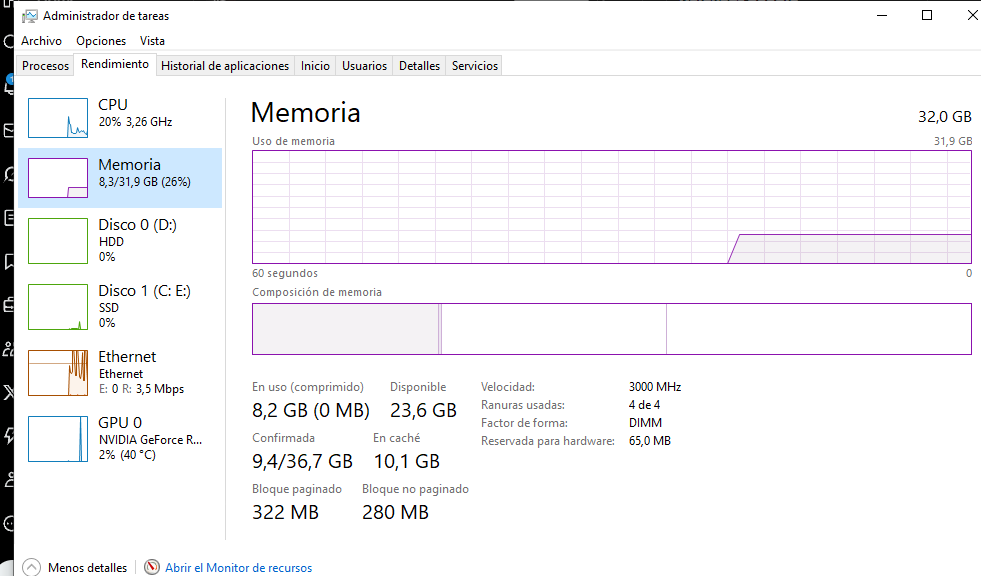The height and width of the screenshot is (576, 981).
Task: Switch to the Servicios tab
Action: coord(475,66)
